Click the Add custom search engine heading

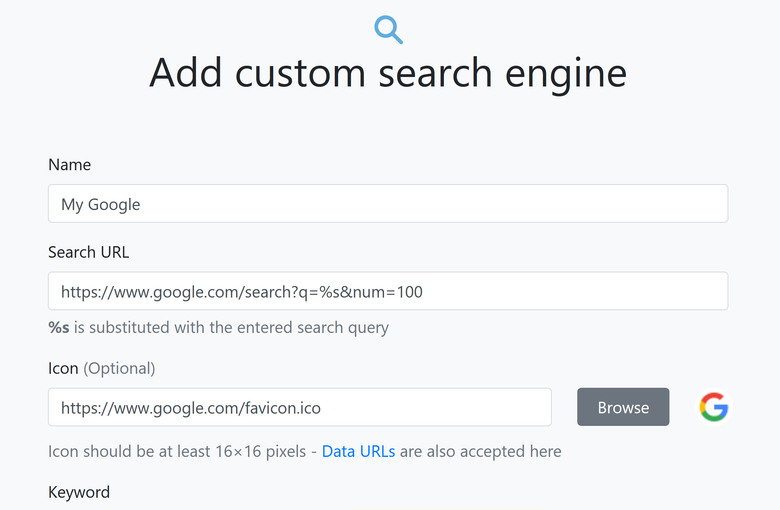tap(388, 73)
